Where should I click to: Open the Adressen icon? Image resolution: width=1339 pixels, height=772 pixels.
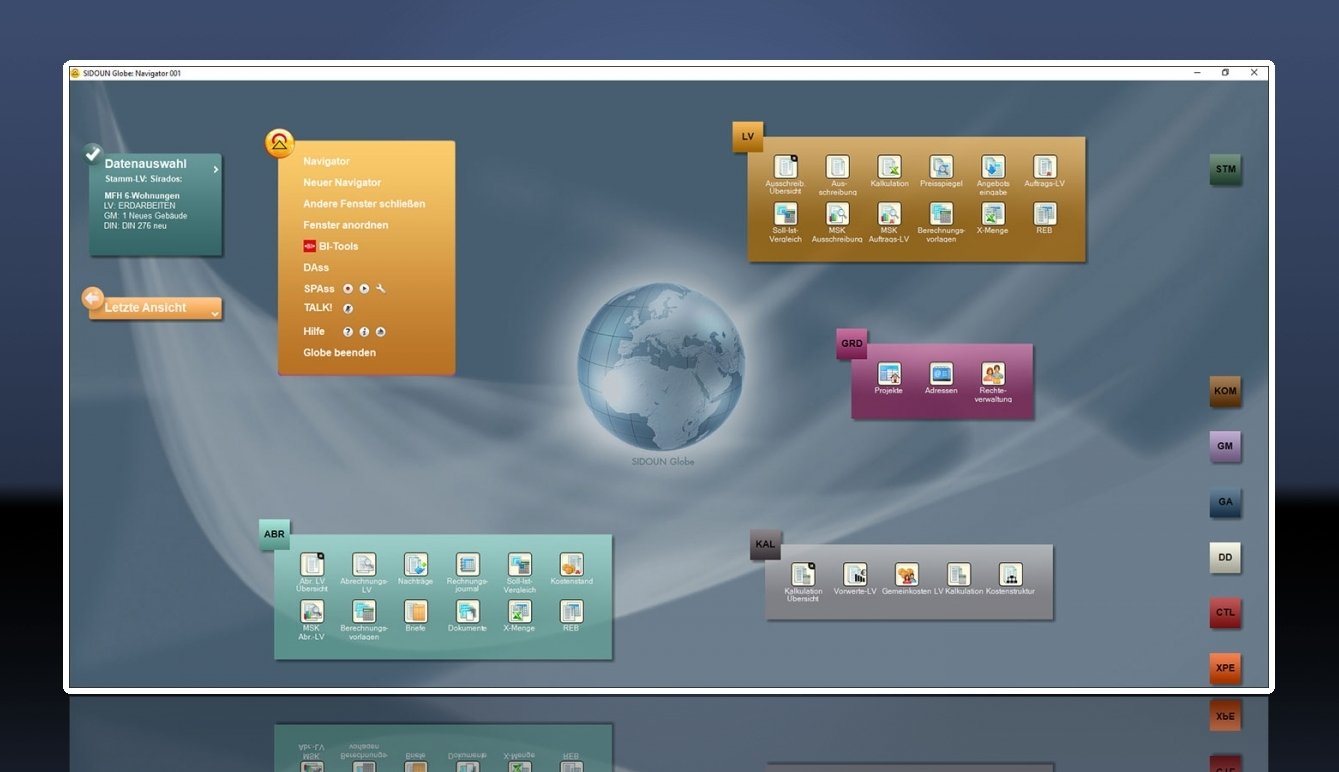(x=941, y=374)
